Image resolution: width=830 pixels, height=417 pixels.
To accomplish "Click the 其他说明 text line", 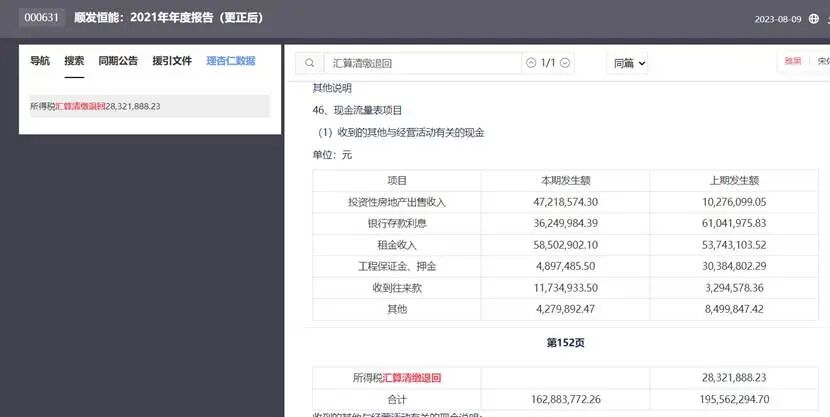I will click(x=332, y=88).
